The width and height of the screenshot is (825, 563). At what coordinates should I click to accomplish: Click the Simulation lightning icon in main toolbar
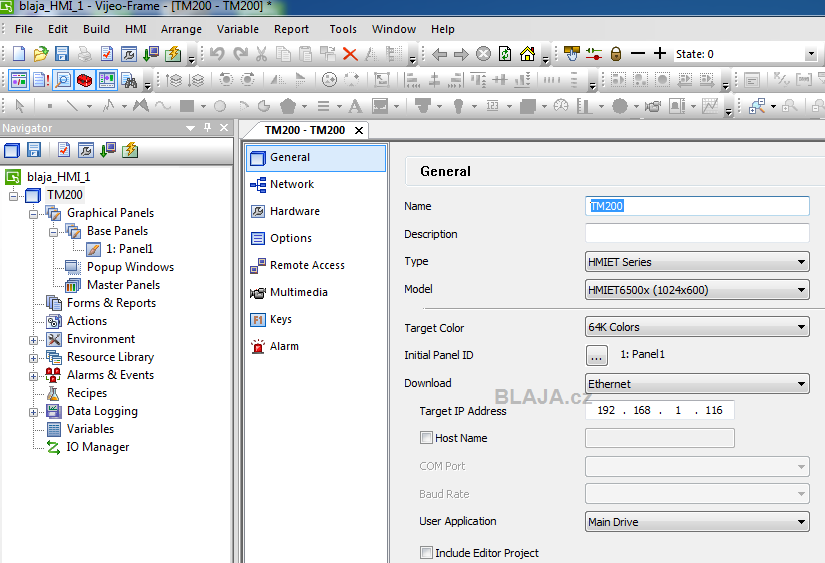click(x=173, y=54)
